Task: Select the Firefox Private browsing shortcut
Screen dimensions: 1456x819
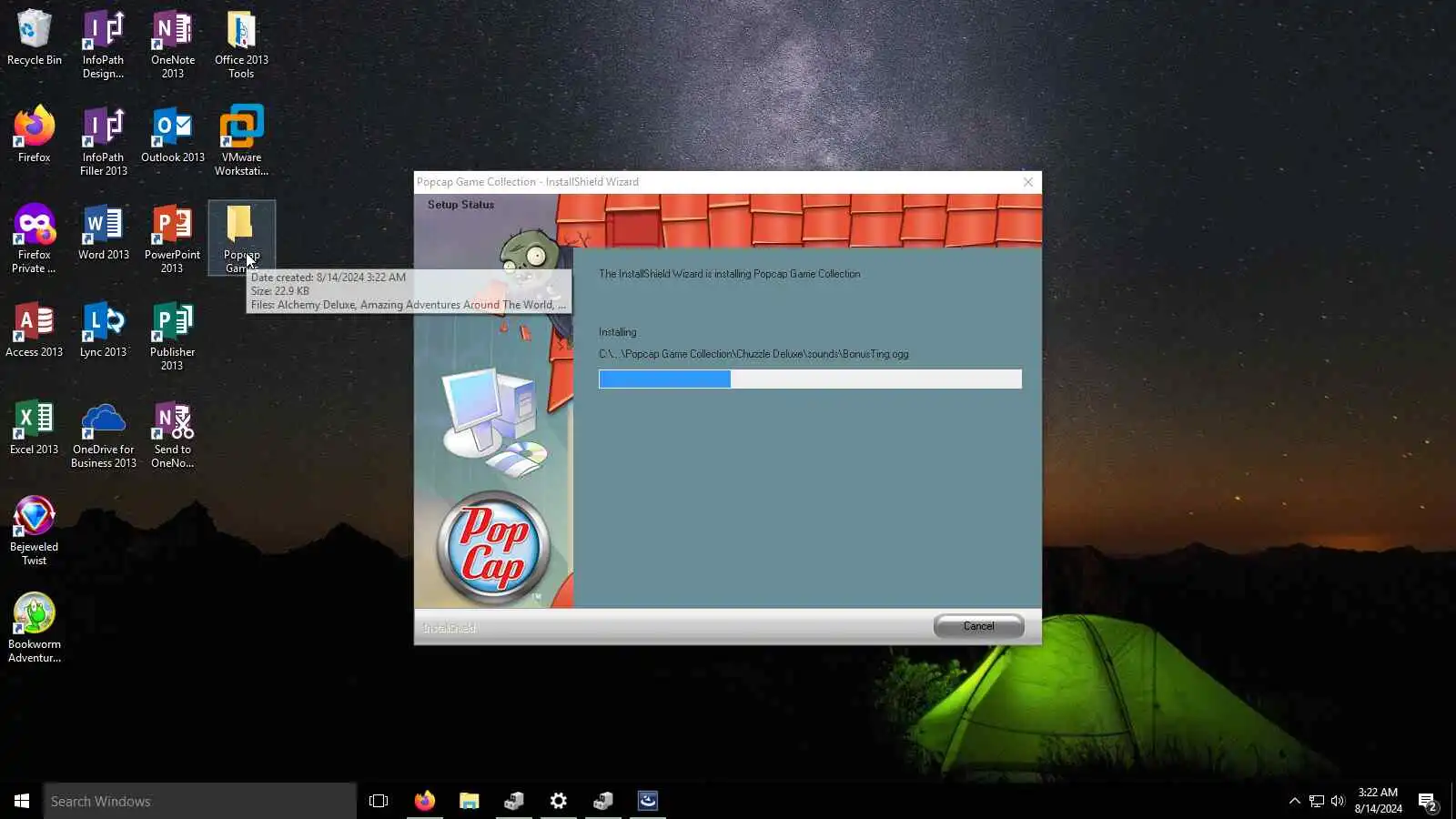Action: [x=35, y=238]
